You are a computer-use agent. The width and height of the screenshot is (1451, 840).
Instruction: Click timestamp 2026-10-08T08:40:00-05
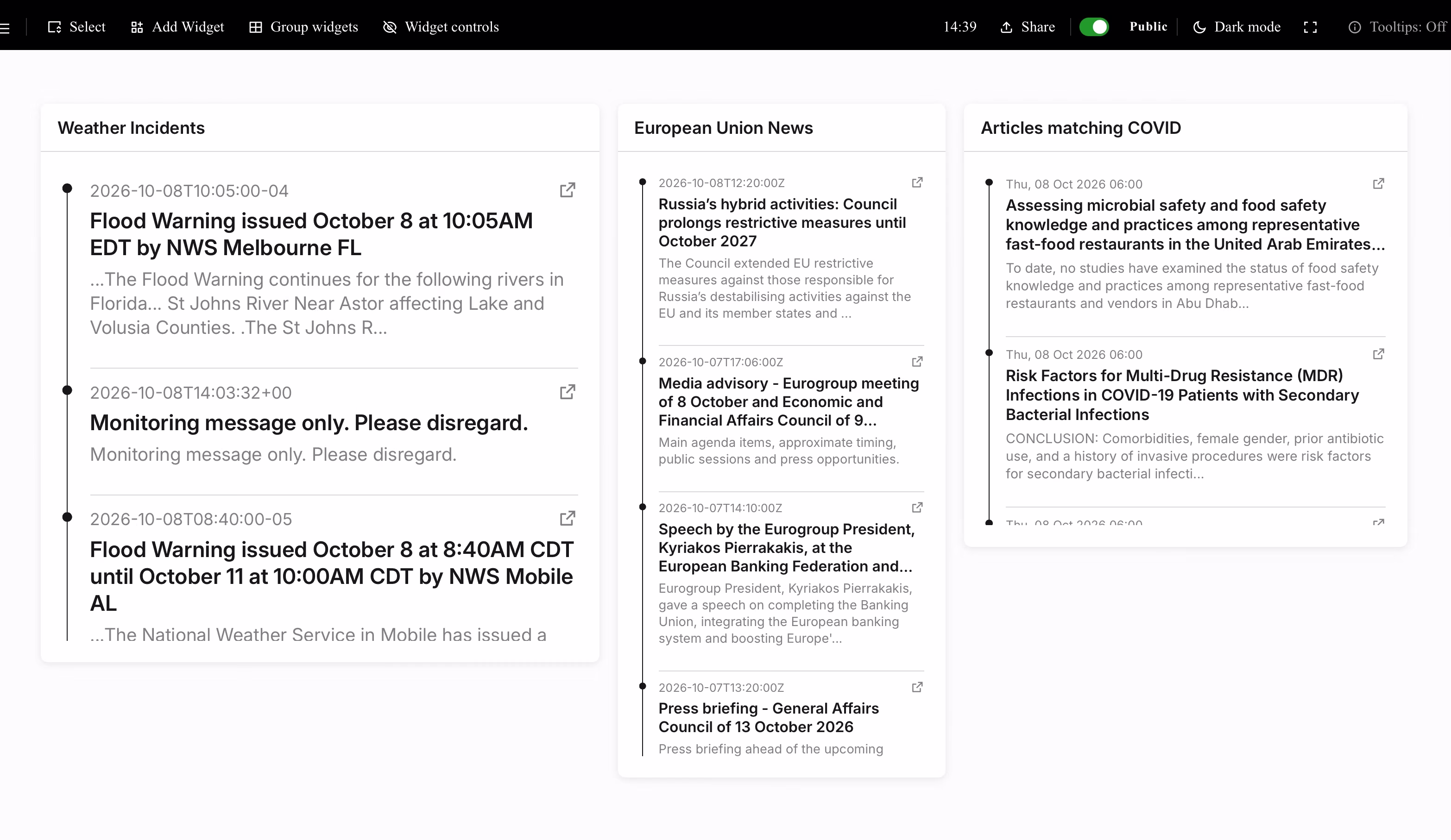tap(190, 520)
